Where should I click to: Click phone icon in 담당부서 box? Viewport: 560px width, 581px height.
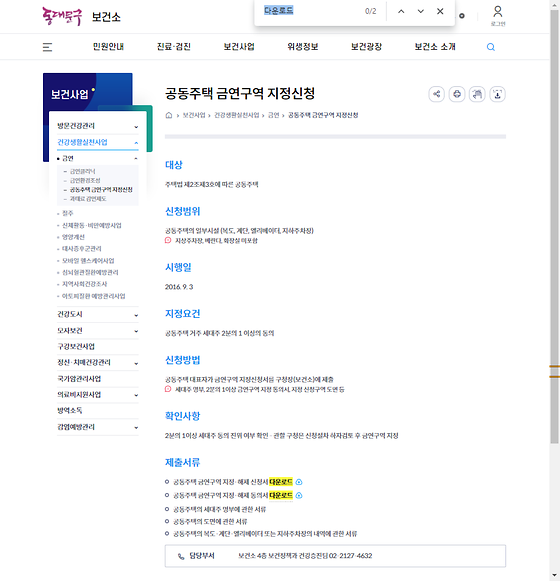click(181, 556)
